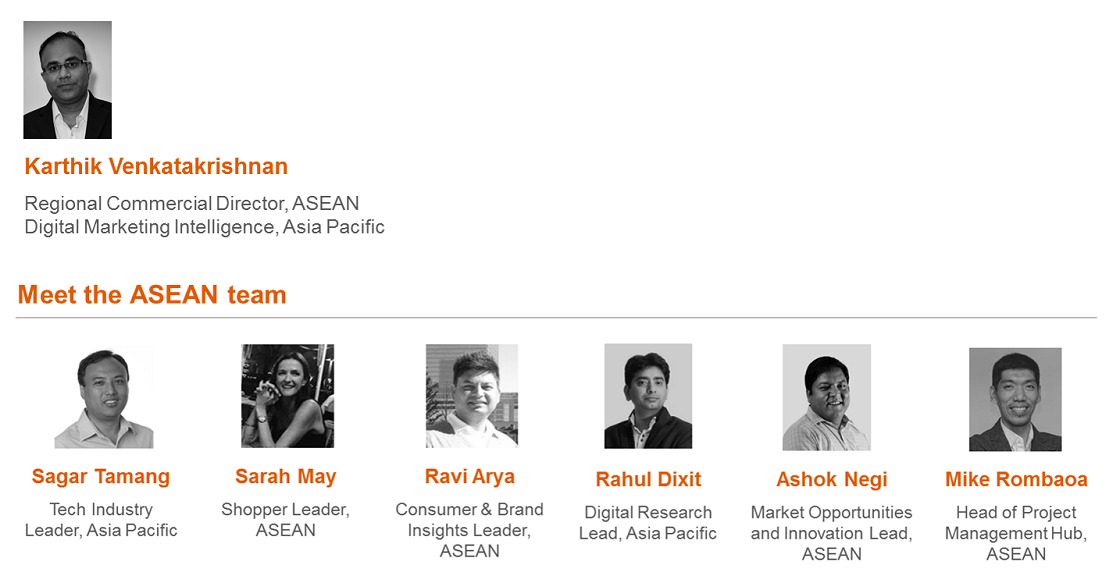View the Ravi Arya profile photo
1120x583 pixels.
[x=472, y=396]
